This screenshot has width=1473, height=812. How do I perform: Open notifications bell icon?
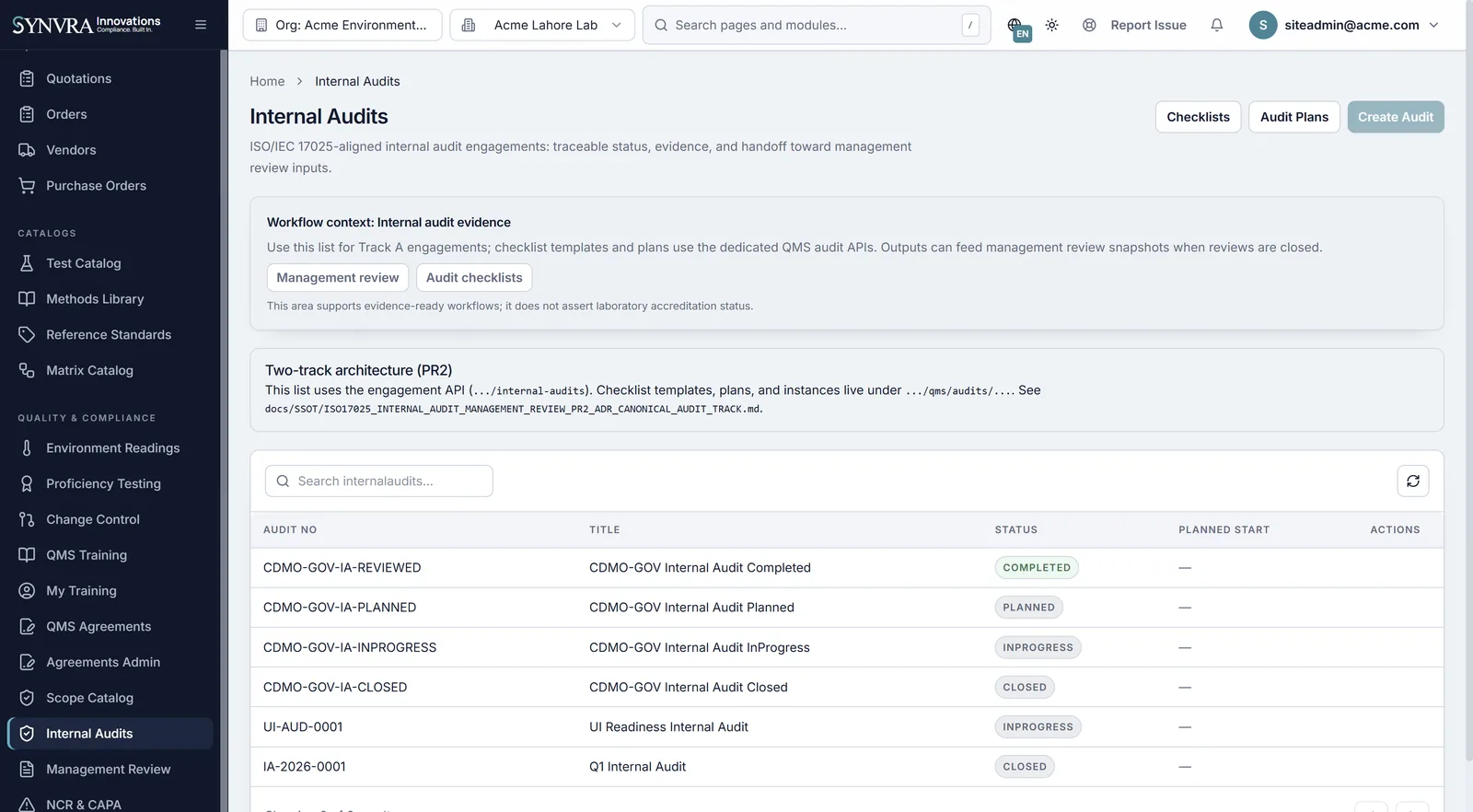click(1217, 25)
